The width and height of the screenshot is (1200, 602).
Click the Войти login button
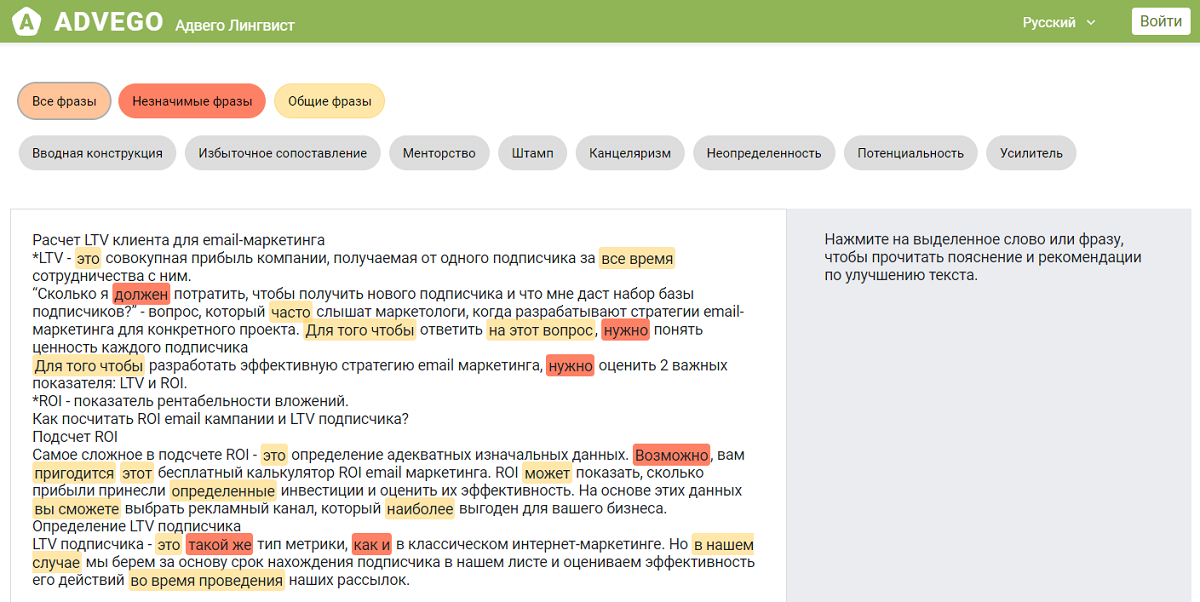(1160, 21)
